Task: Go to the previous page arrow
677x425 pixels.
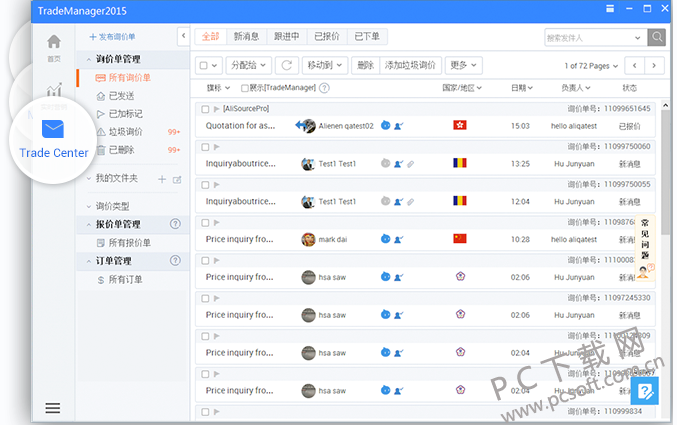Action: (634, 66)
